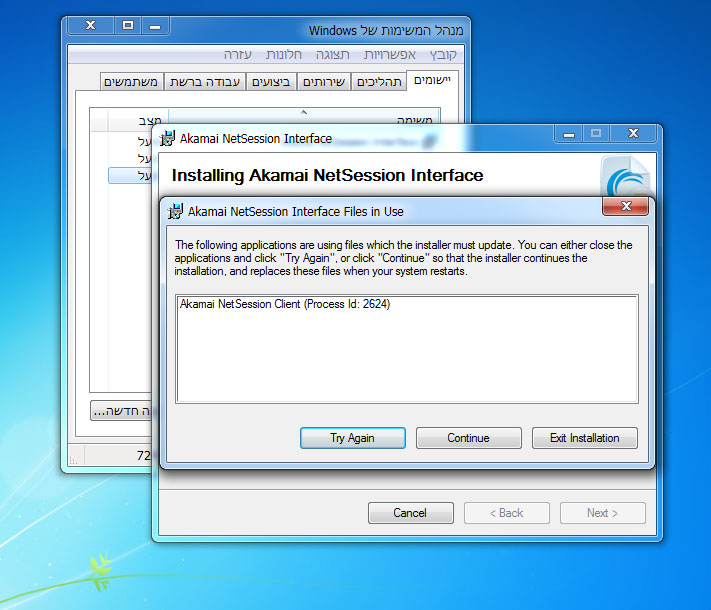The width and height of the screenshot is (711, 610).
Task: Click the Exit Installation button
Action: pyautogui.click(x=584, y=438)
